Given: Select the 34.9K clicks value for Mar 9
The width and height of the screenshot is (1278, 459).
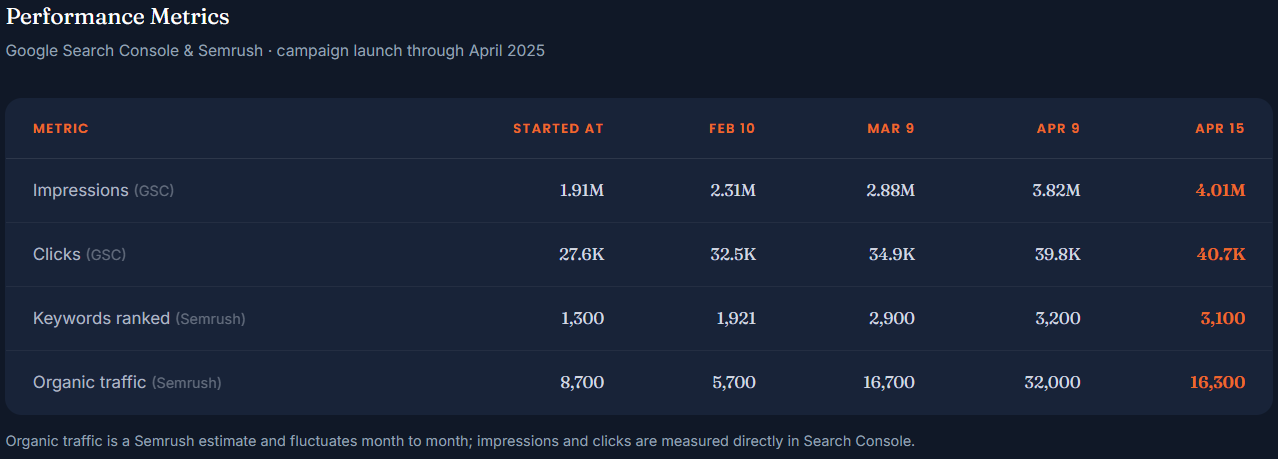Looking at the screenshot, I should pos(892,254).
